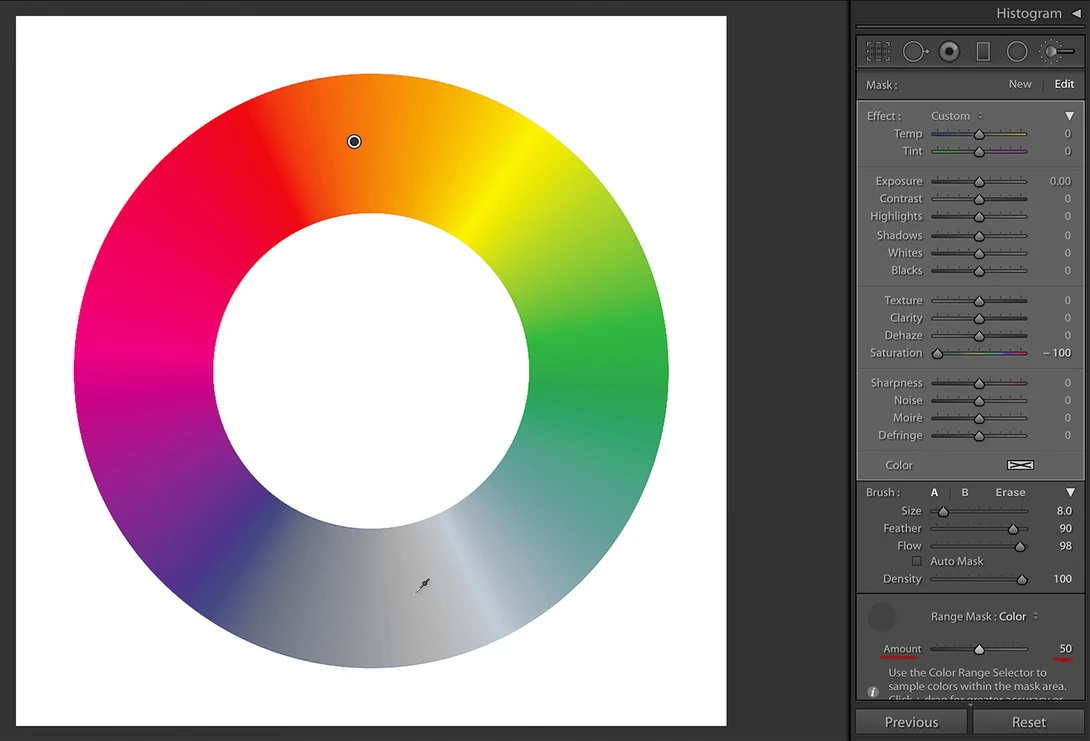Screen dimensions: 1090x741
Task: Click the Saturation label
Action: pyautogui.click(x=896, y=353)
